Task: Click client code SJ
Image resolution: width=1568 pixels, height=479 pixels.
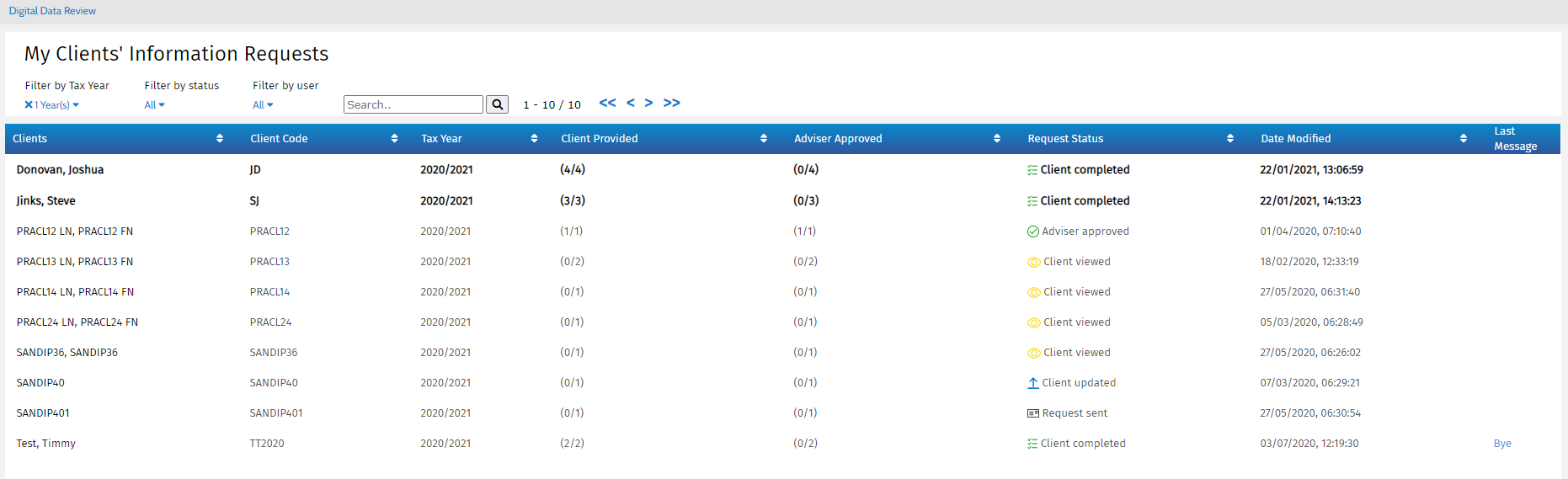Action: click(254, 201)
